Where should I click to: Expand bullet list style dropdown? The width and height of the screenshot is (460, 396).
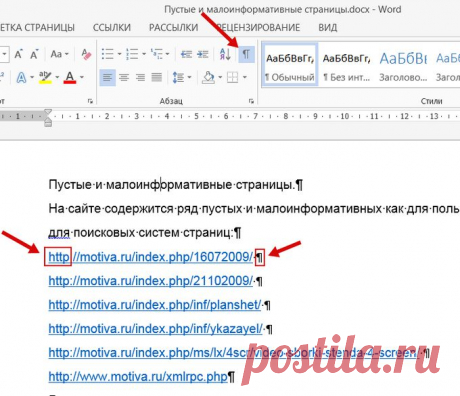[119, 54]
